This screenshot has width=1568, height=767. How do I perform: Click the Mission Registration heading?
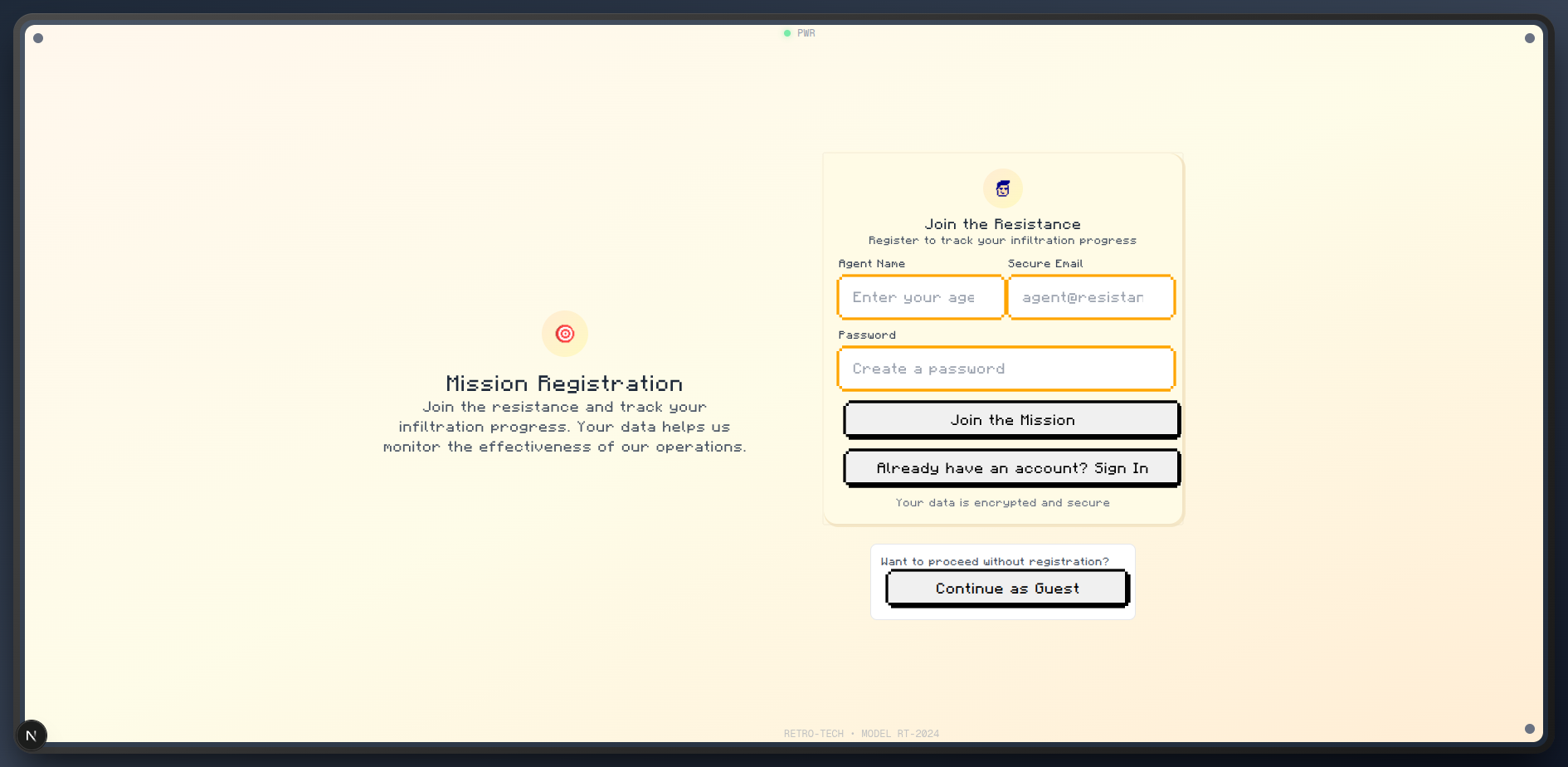(565, 383)
